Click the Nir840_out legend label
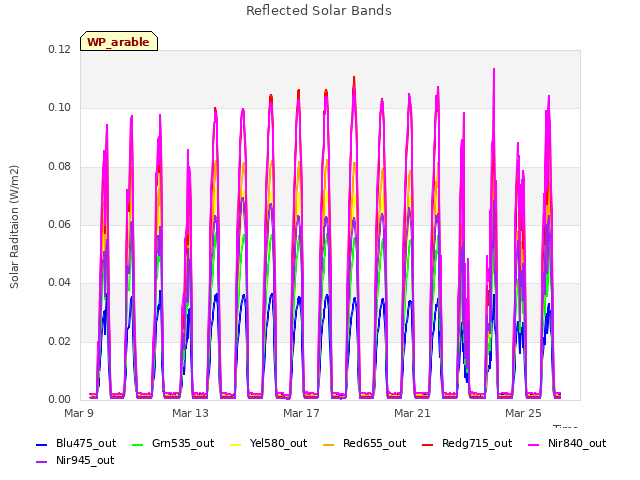Viewport: 640px width, 480px height. (577, 443)
